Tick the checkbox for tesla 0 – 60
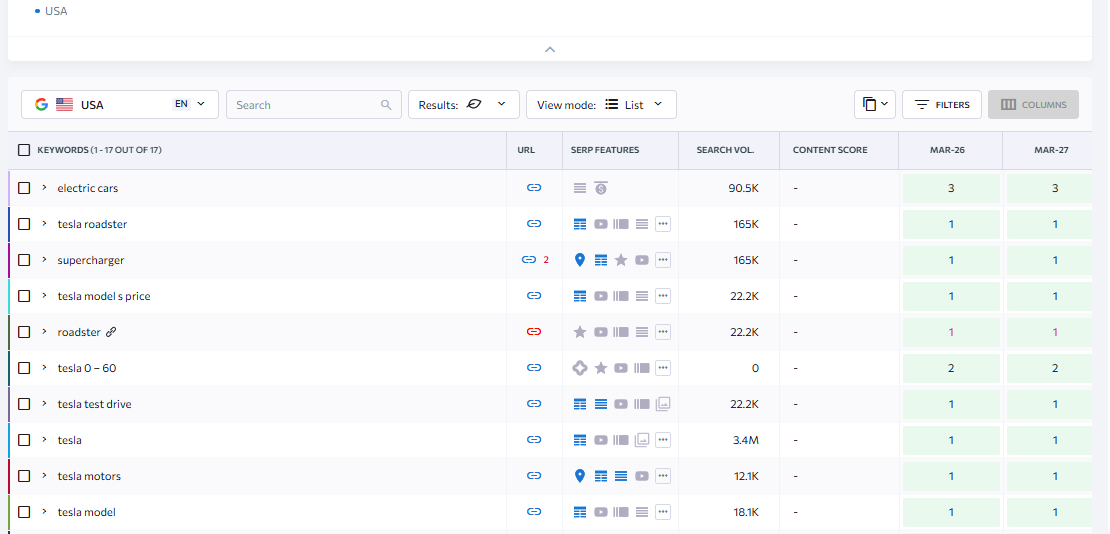This screenshot has width=1110, height=534. 24,368
